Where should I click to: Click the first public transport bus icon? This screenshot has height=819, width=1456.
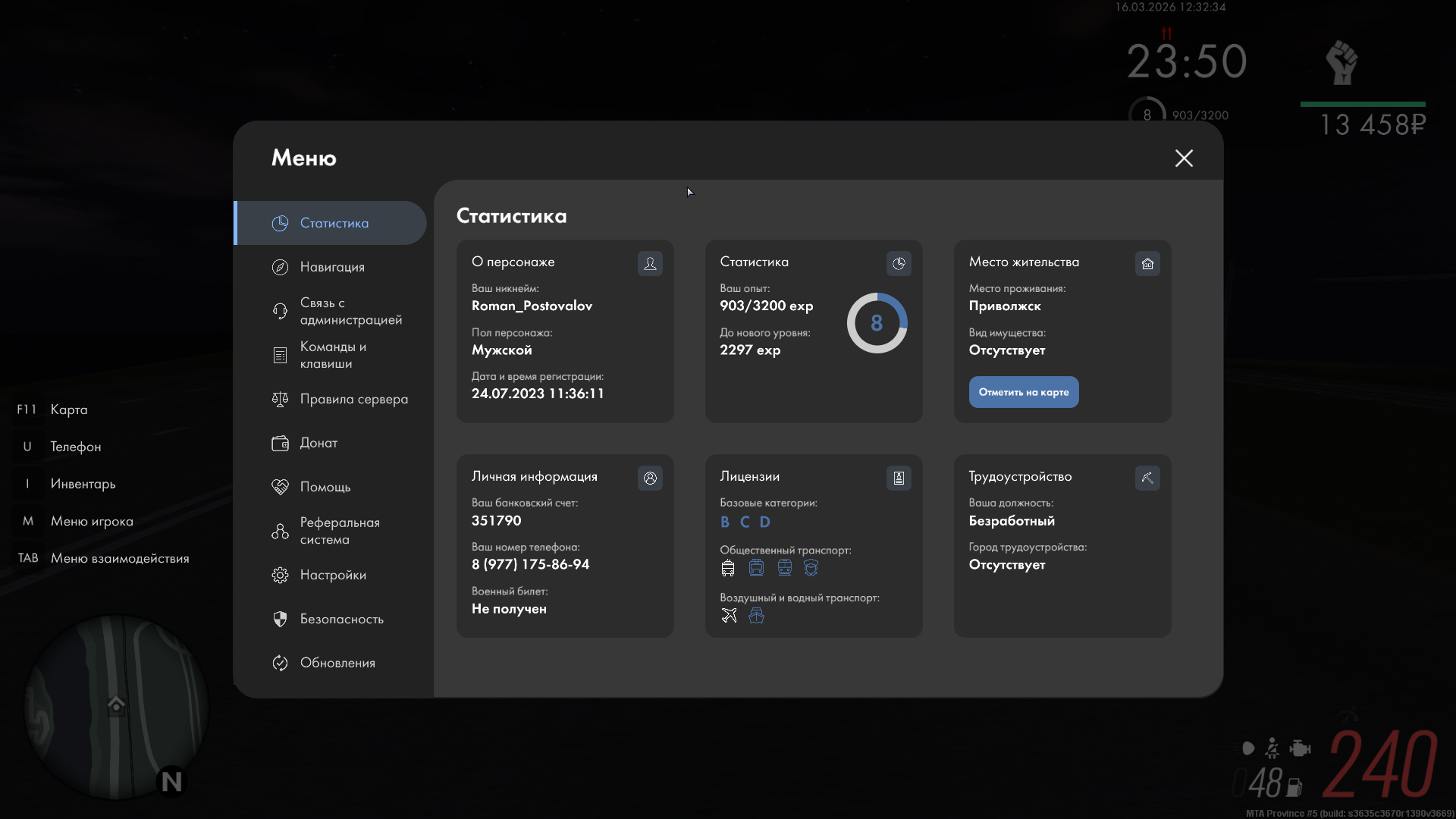pos(728,567)
